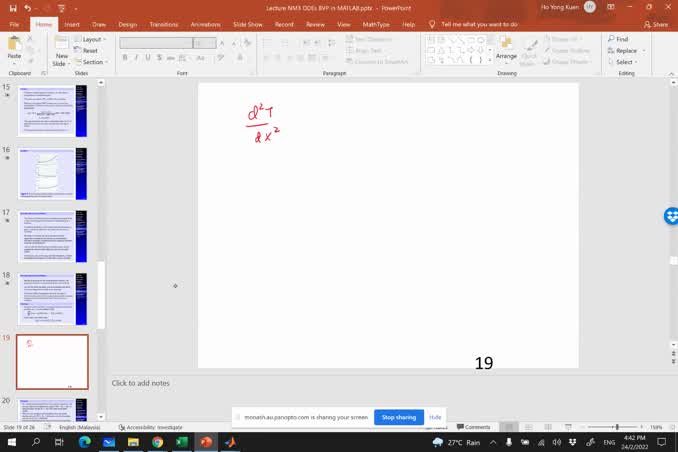The height and width of the screenshot is (452, 678).
Task: Click the slide panel scroll down arrow
Action: click(101, 417)
